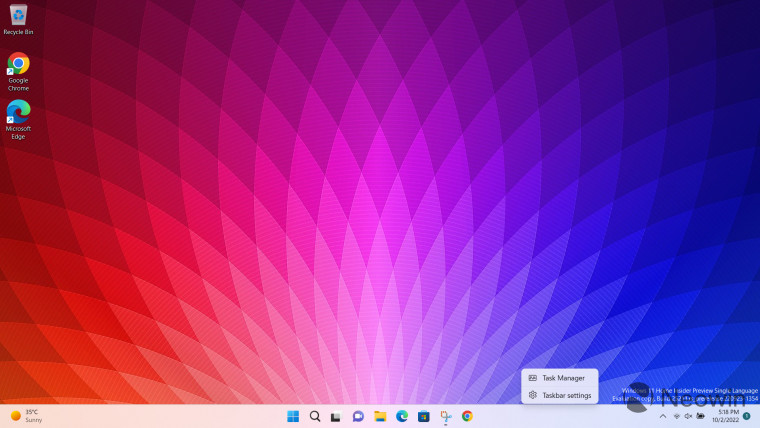Launch Google Chrome from the taskbar
The image size is (760, 428).
[467, 416]
